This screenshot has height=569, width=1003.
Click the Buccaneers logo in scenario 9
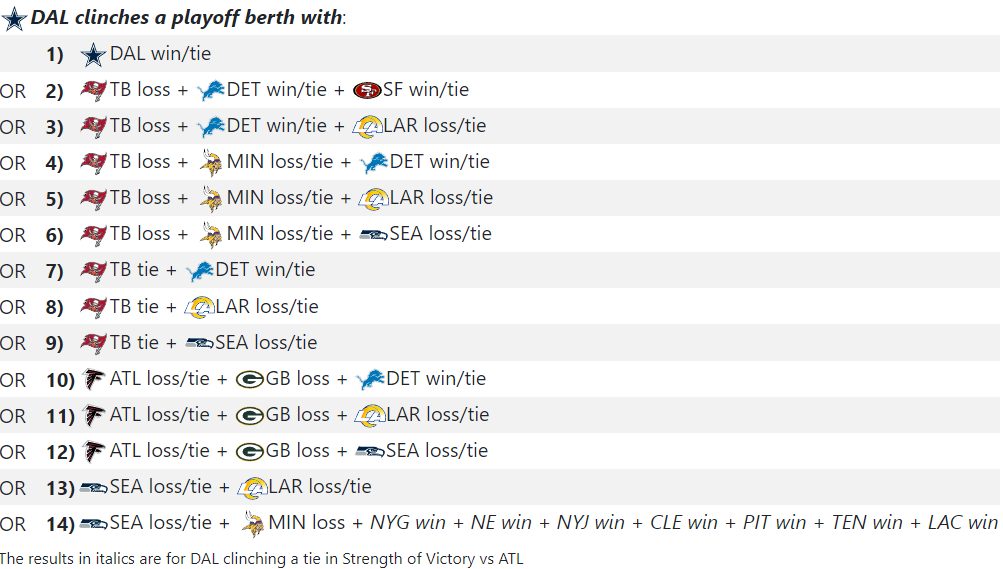coord(93,343)
